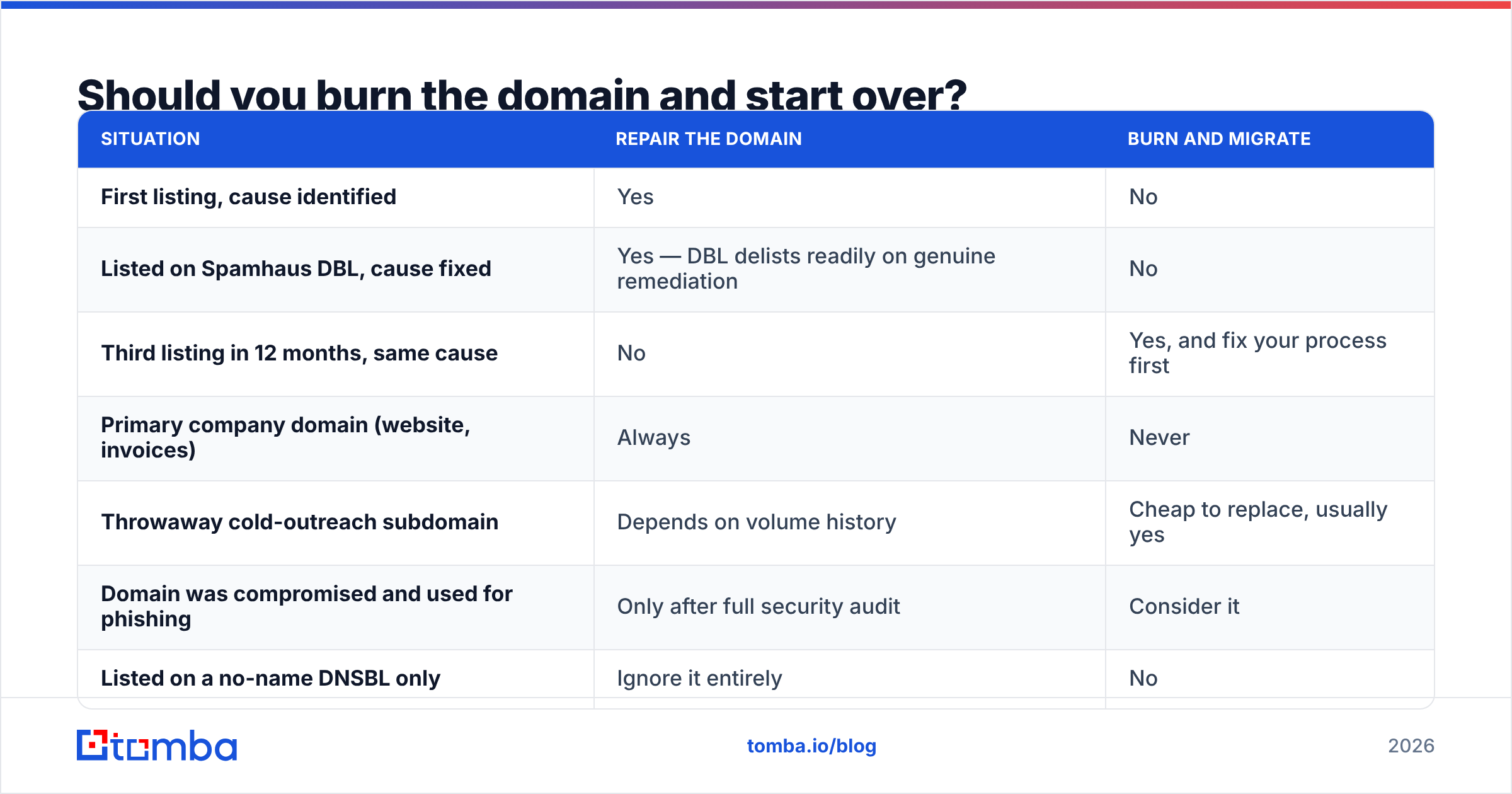Click 'No' in the Third listing row
Image resolution: width=1512 pixels, height=794 pixels.
click(631, 354)
